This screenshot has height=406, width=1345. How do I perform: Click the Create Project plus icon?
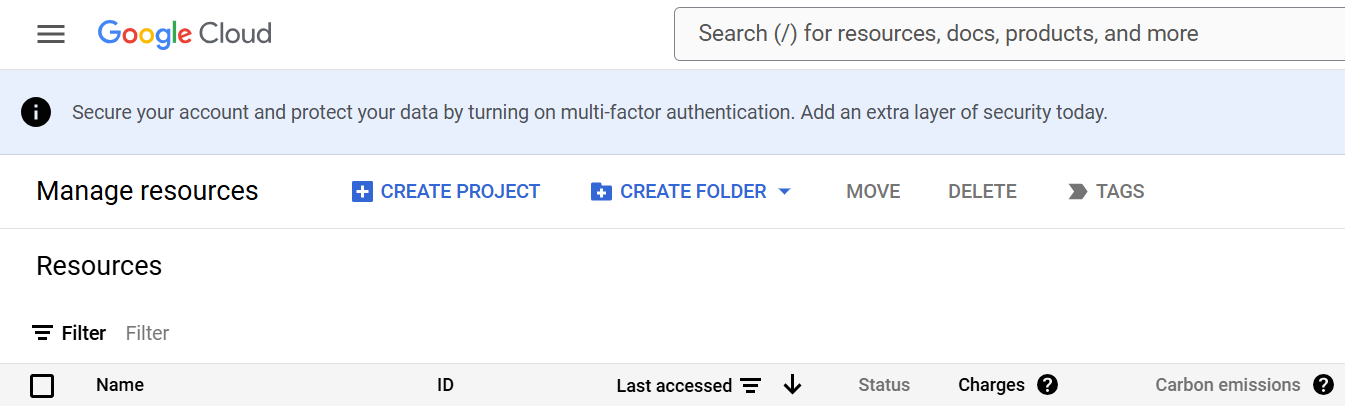(x=362, y=192)
